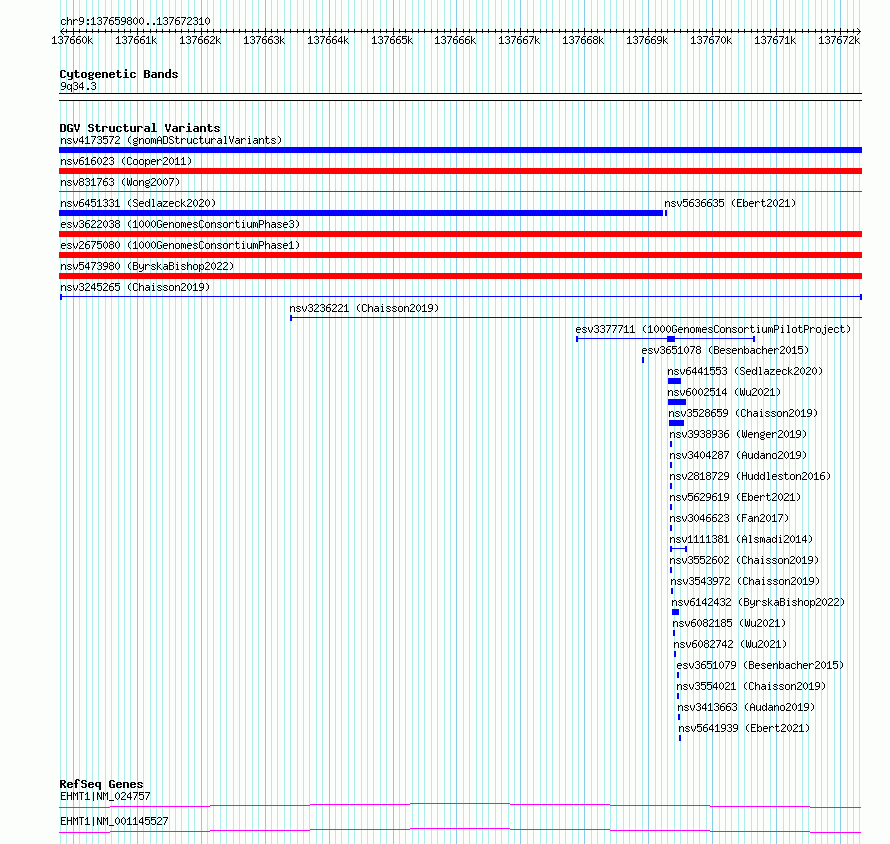Click the red bar under esv2675080
The image size is (890, 844).
pyautogui.click(x=460, y=255)
